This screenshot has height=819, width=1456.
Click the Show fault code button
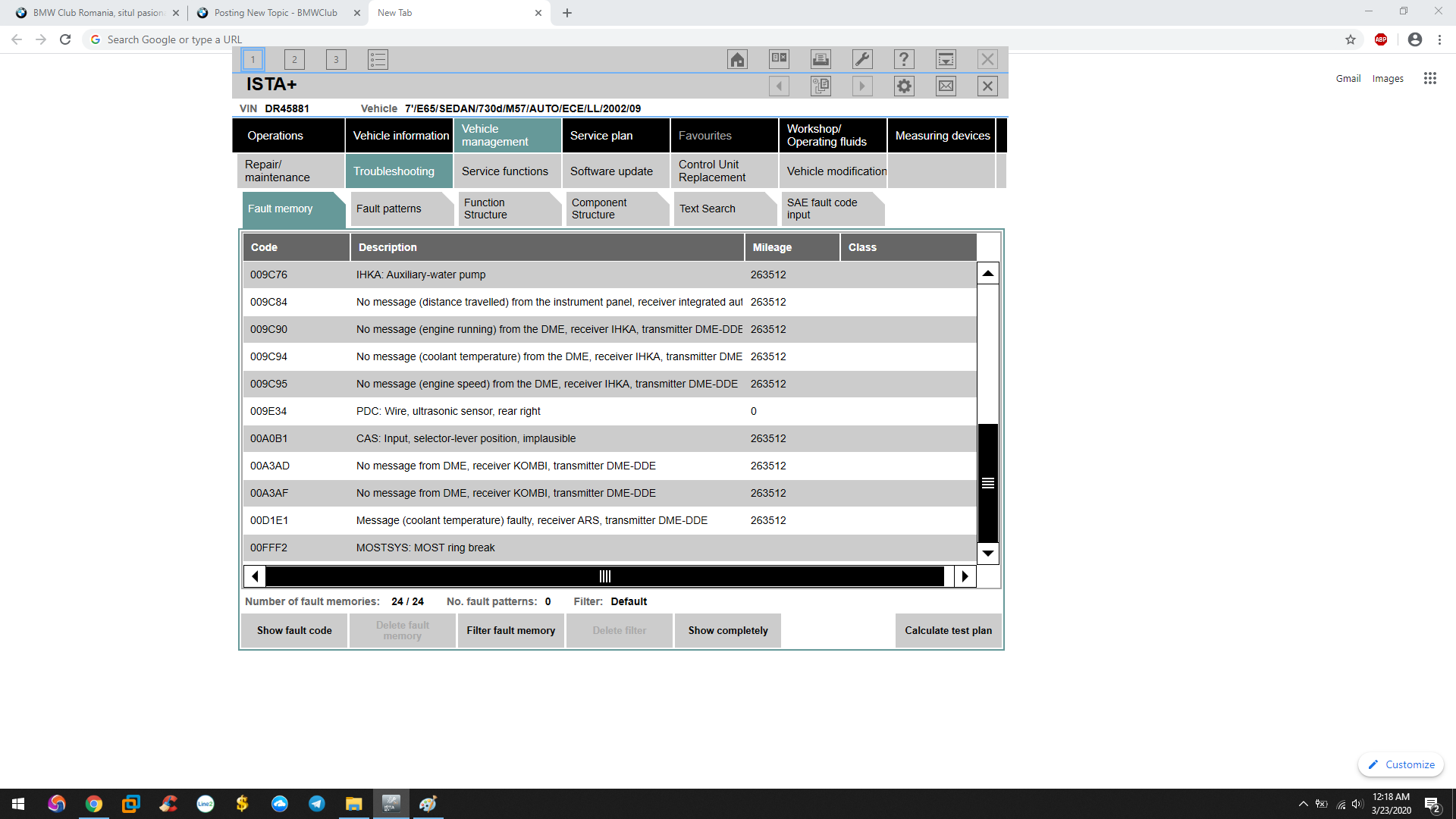[294, 631]
